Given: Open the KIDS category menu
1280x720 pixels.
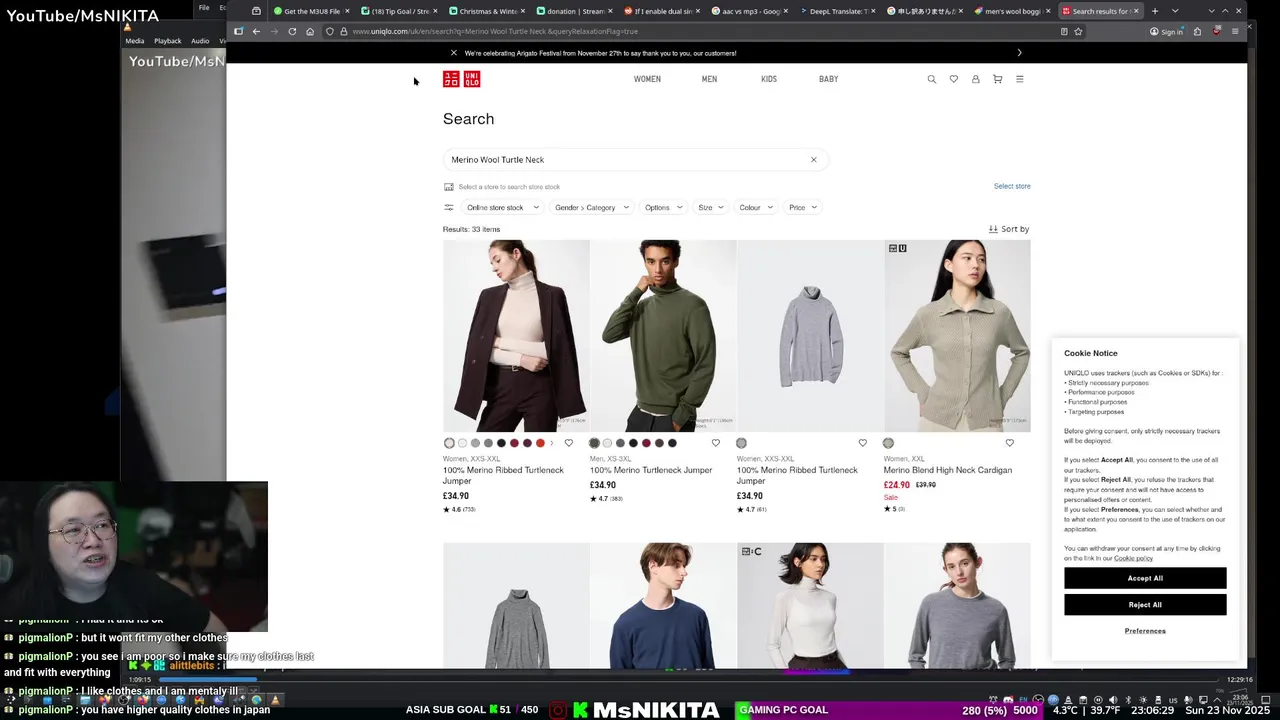Looking at the screenshot, I should pos(769,79).
